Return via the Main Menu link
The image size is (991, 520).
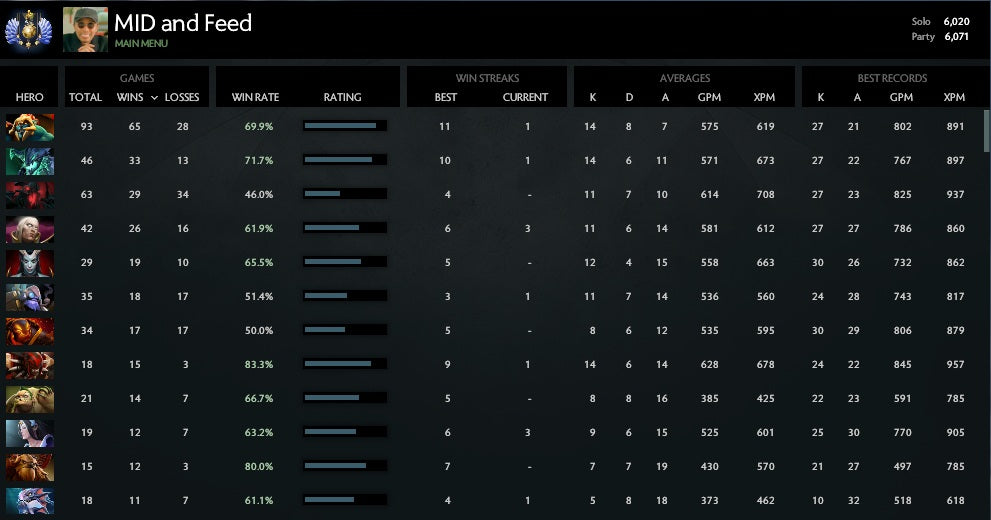point(141,44)
